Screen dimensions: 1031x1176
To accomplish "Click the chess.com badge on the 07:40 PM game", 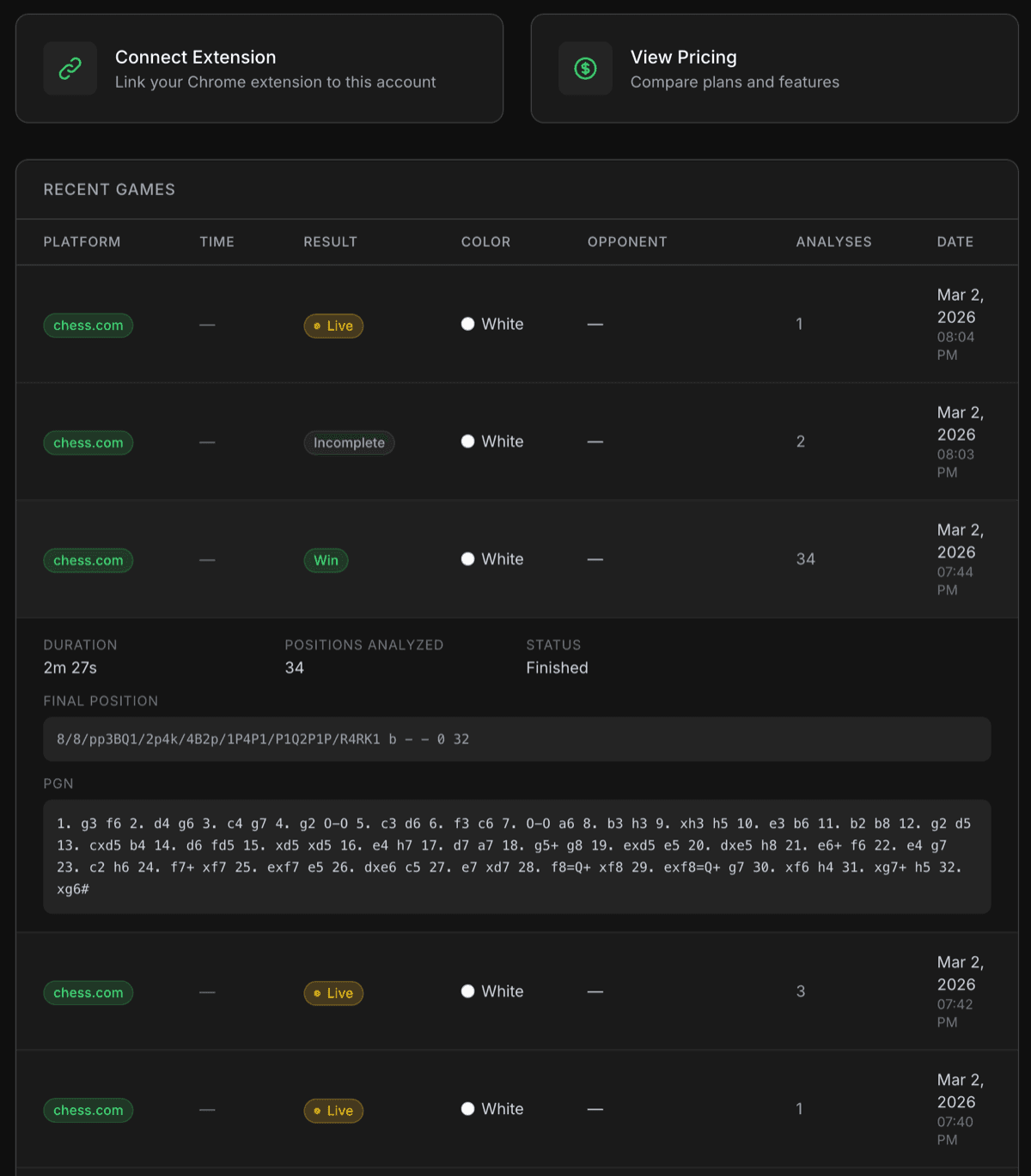I will point(88,1110).
